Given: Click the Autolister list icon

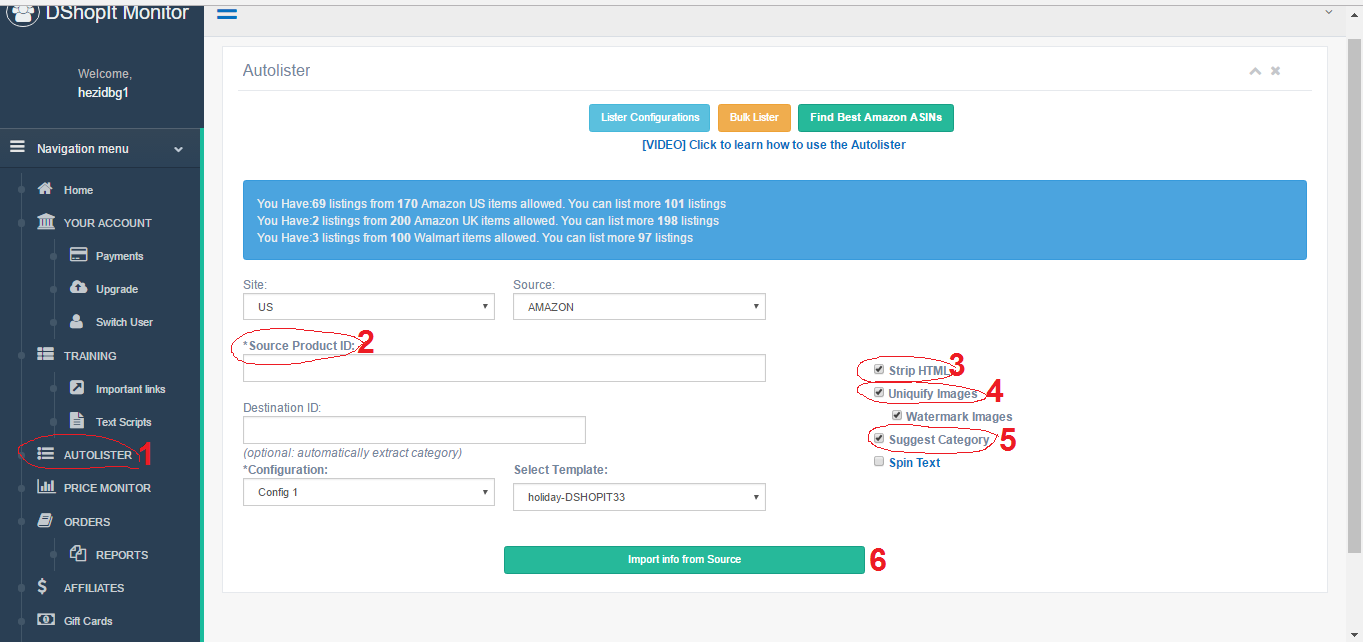Looking at the screenshot, I should click(46, 454).
